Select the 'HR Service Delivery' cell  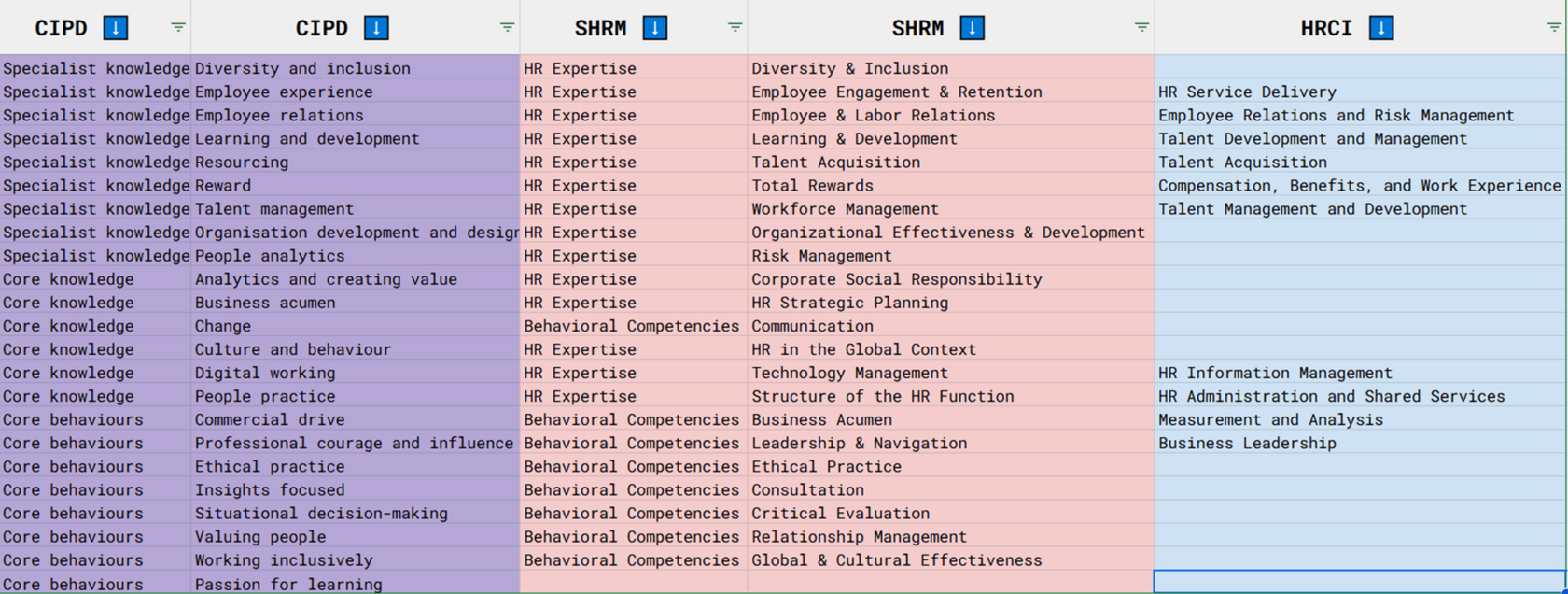[1359, 92]
